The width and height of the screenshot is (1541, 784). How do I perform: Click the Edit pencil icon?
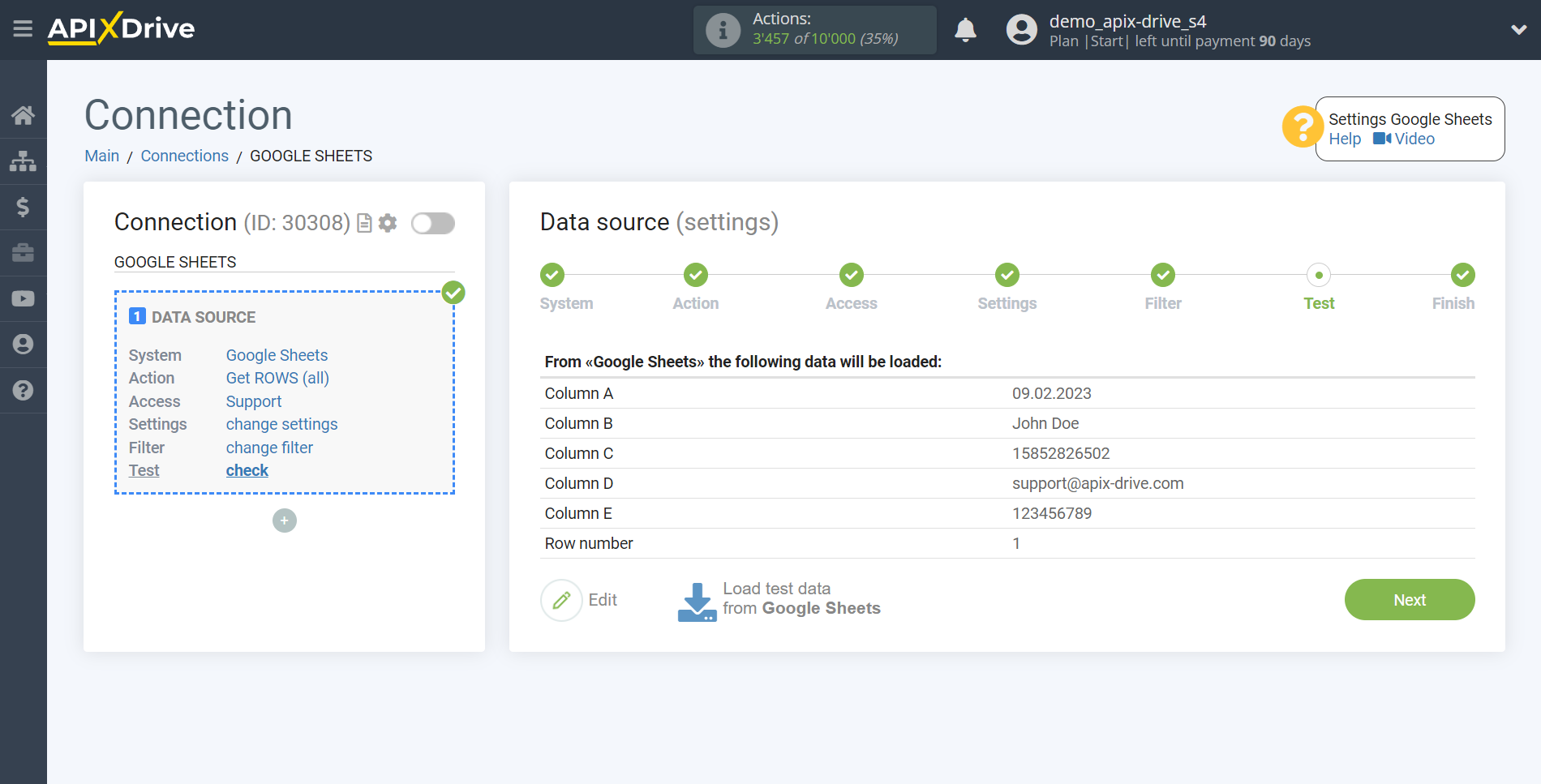click(x=561, y=600)
